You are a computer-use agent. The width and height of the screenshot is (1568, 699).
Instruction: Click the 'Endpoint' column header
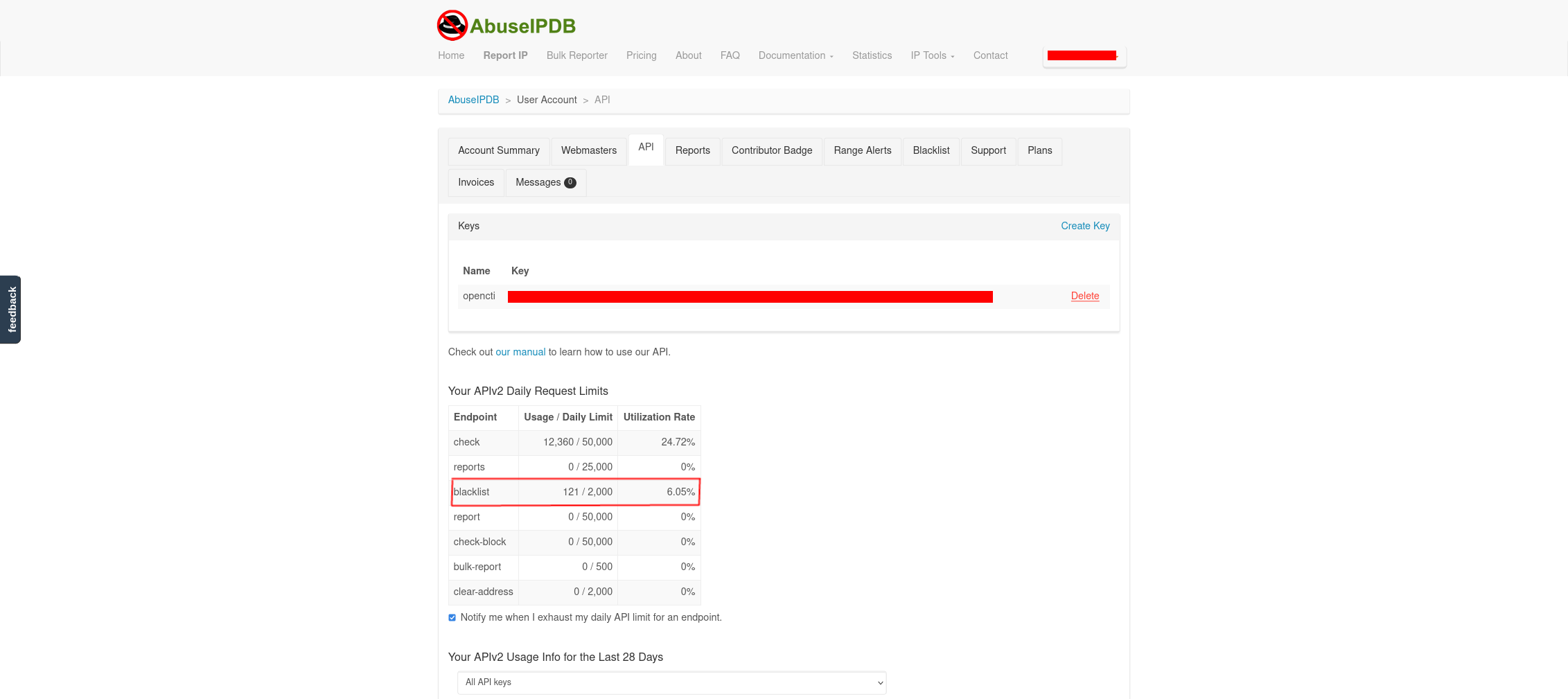[483, 417]
